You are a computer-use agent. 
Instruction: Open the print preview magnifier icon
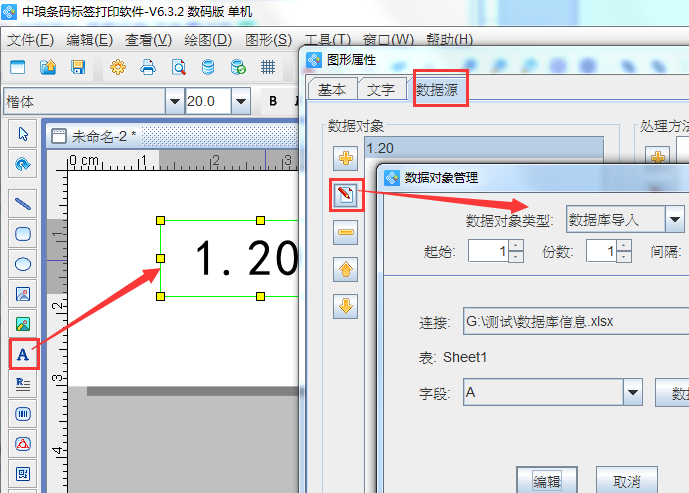[x=178, y=68]
